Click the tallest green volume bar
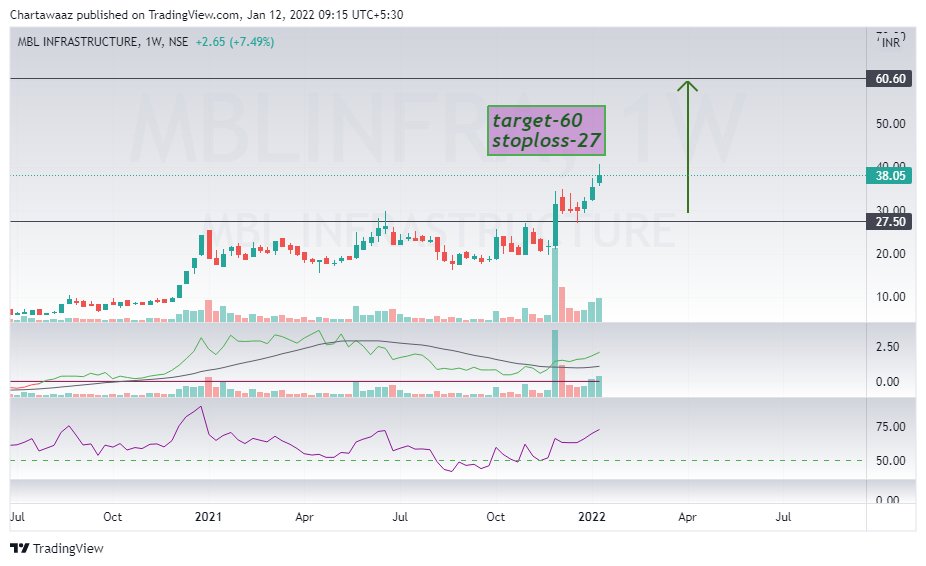This screenshot has width=926, height=566. (555, 285)
